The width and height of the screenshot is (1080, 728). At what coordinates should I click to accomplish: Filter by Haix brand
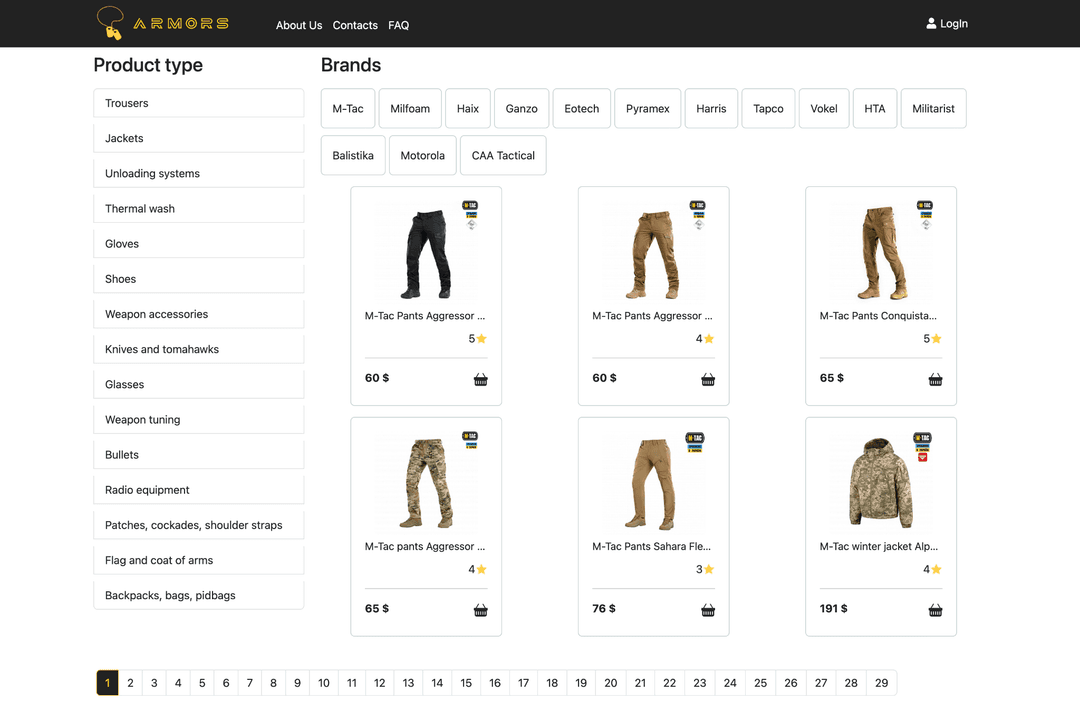coord(468,108)
